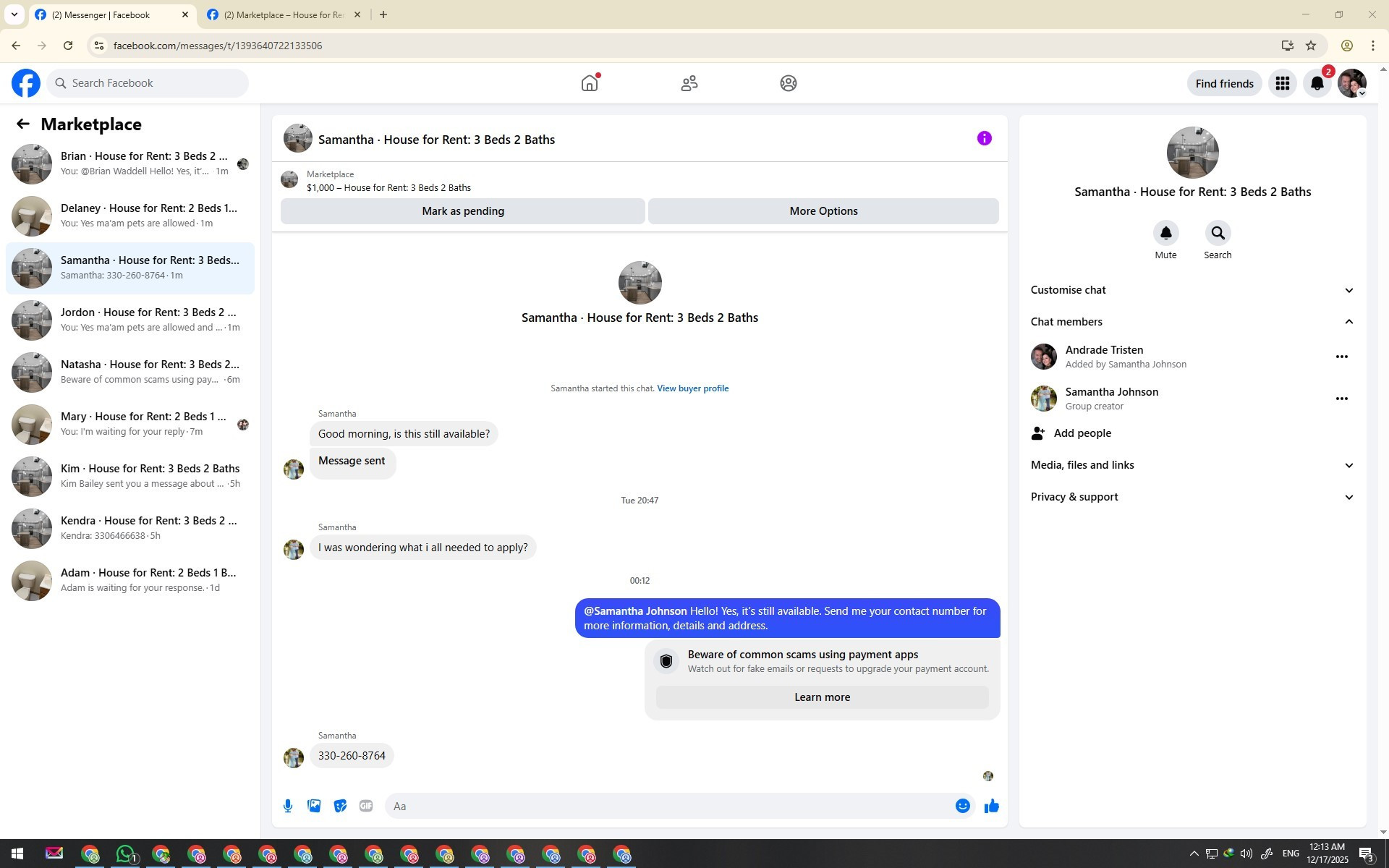Expand Media, files and links section

[1192, 465]
